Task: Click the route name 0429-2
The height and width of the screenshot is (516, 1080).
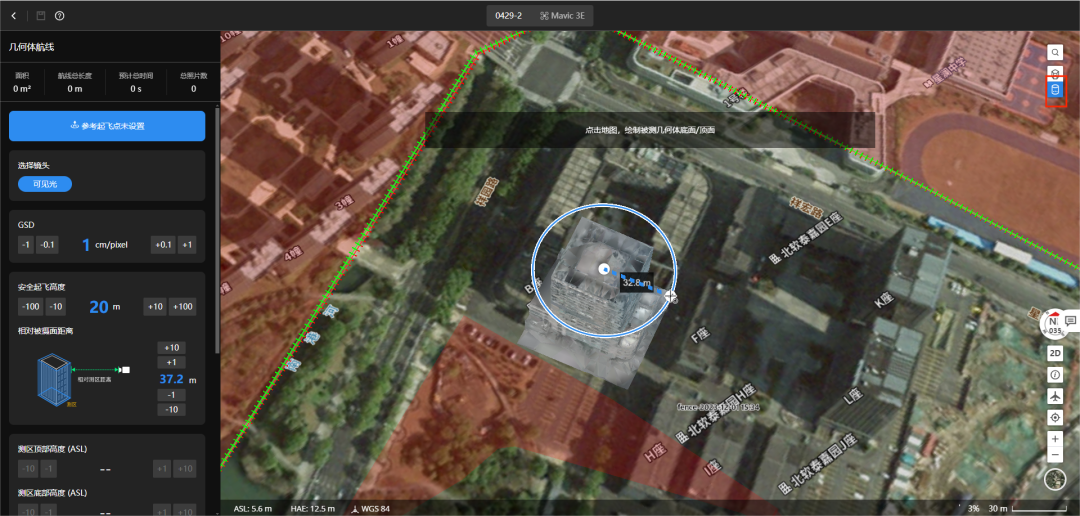Action: tap(507, 16)
